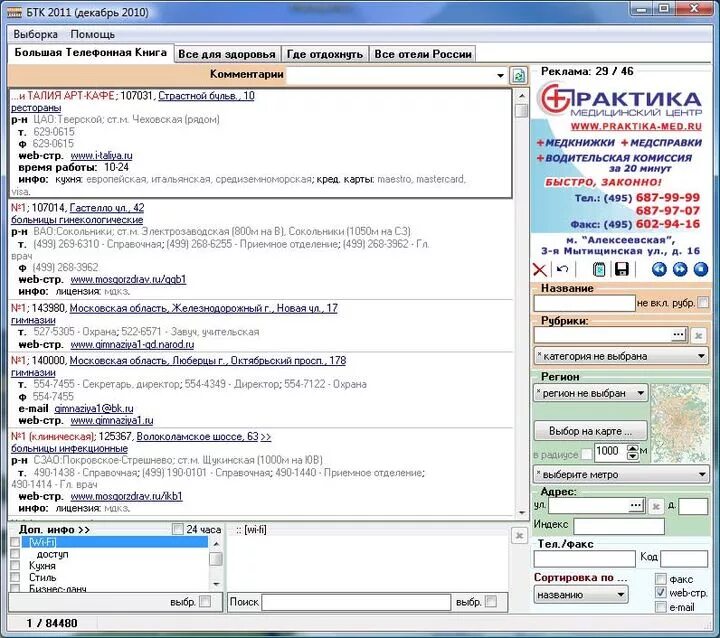Increase the radius spinner value

coord(633,448)
